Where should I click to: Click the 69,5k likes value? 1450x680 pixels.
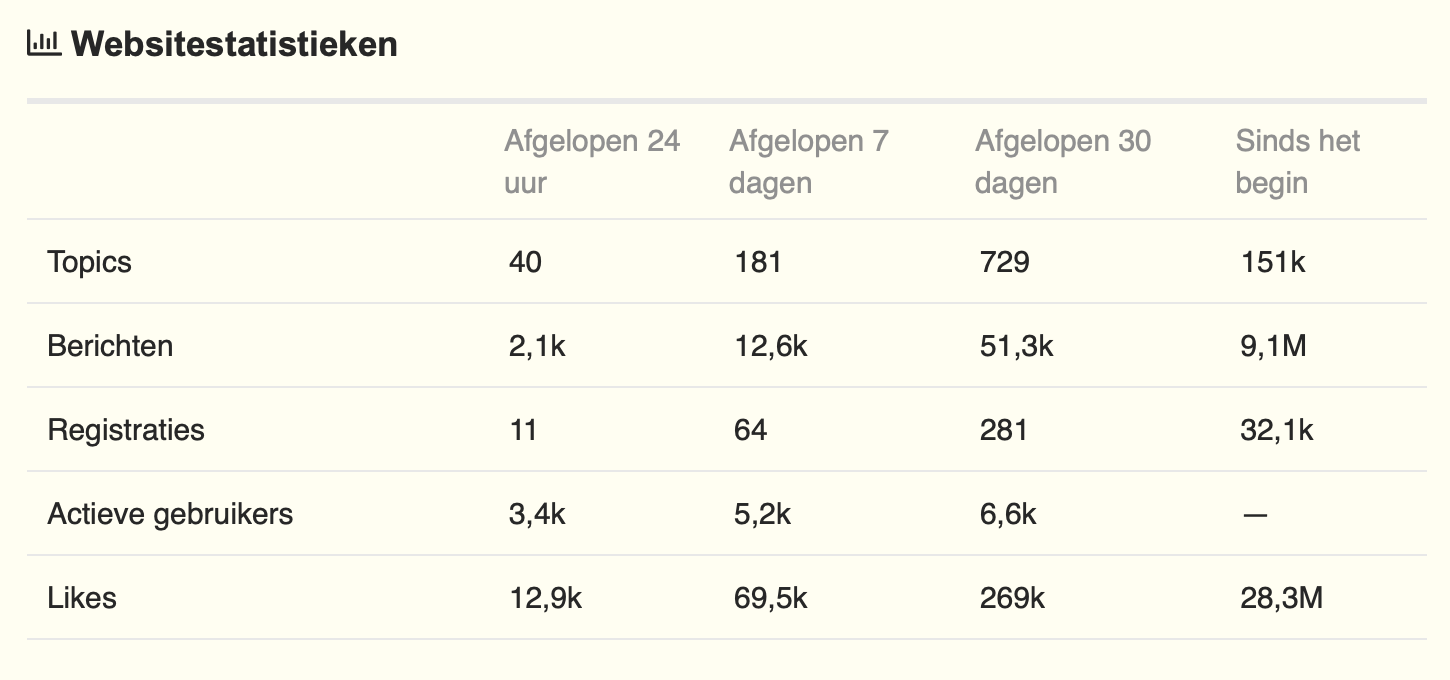(770, 598)
